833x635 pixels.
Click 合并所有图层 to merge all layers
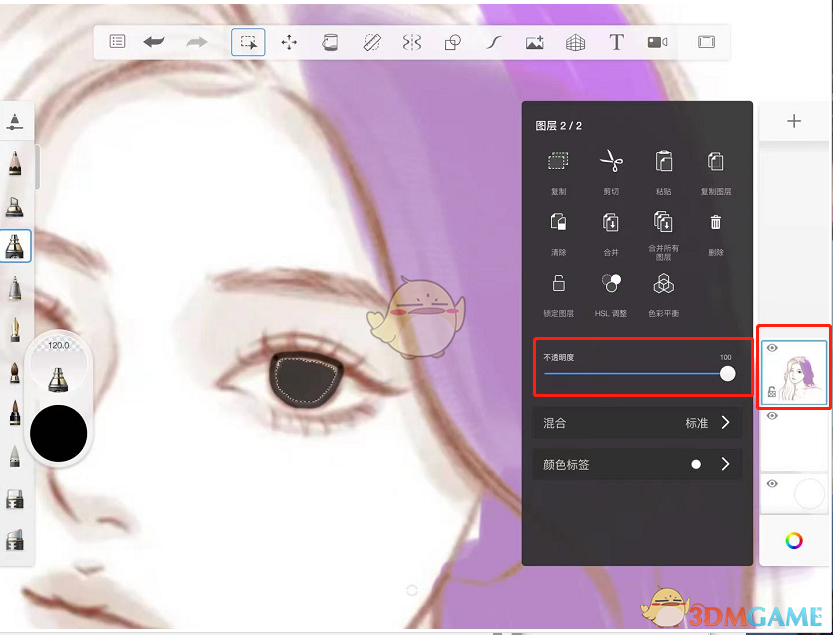663,222
